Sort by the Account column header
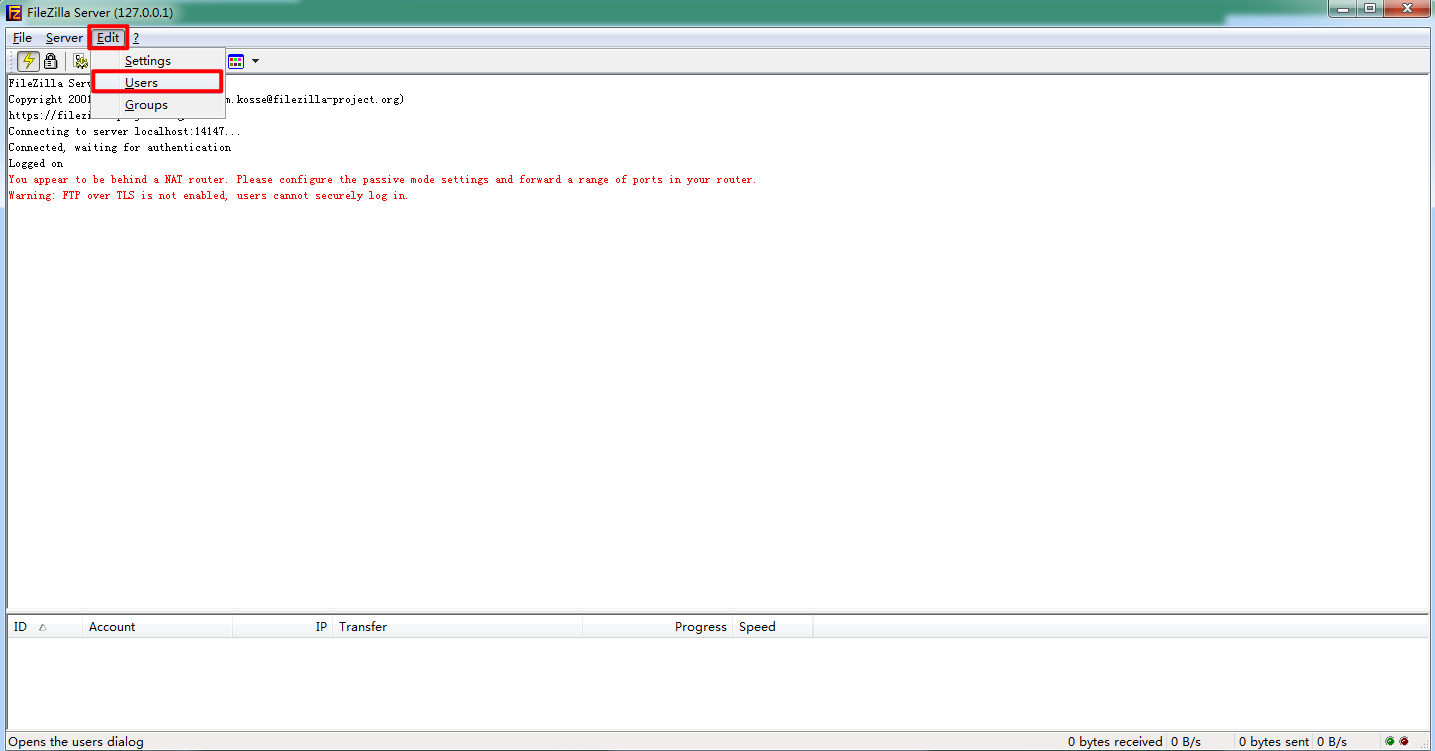The width and height of the screenshot is (1435, 751). 157,627
